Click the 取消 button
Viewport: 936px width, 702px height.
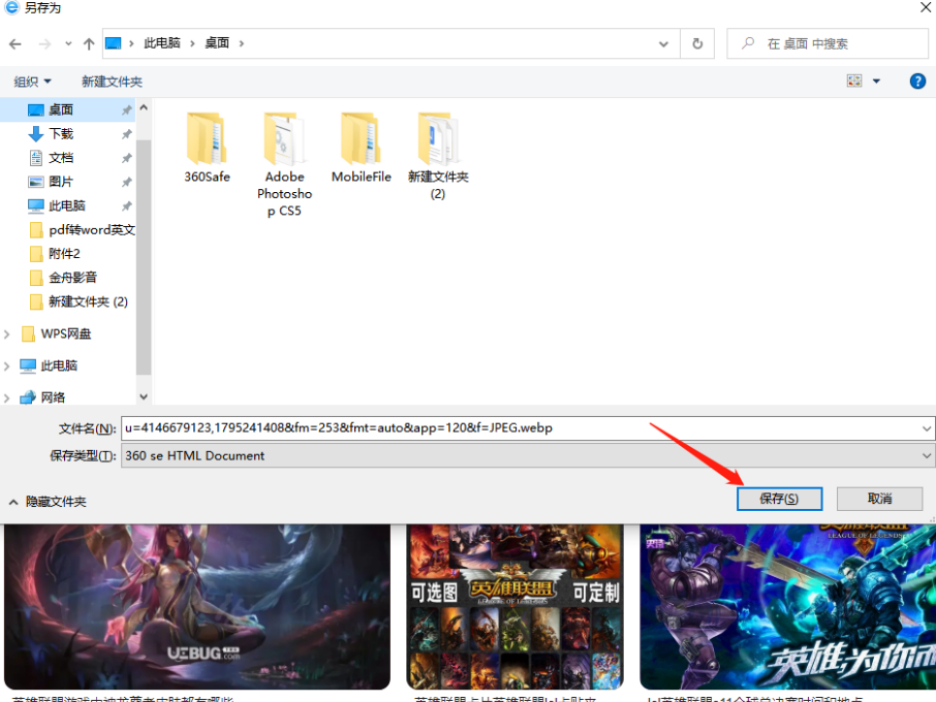pyautogui.click(x=879, y=498)
